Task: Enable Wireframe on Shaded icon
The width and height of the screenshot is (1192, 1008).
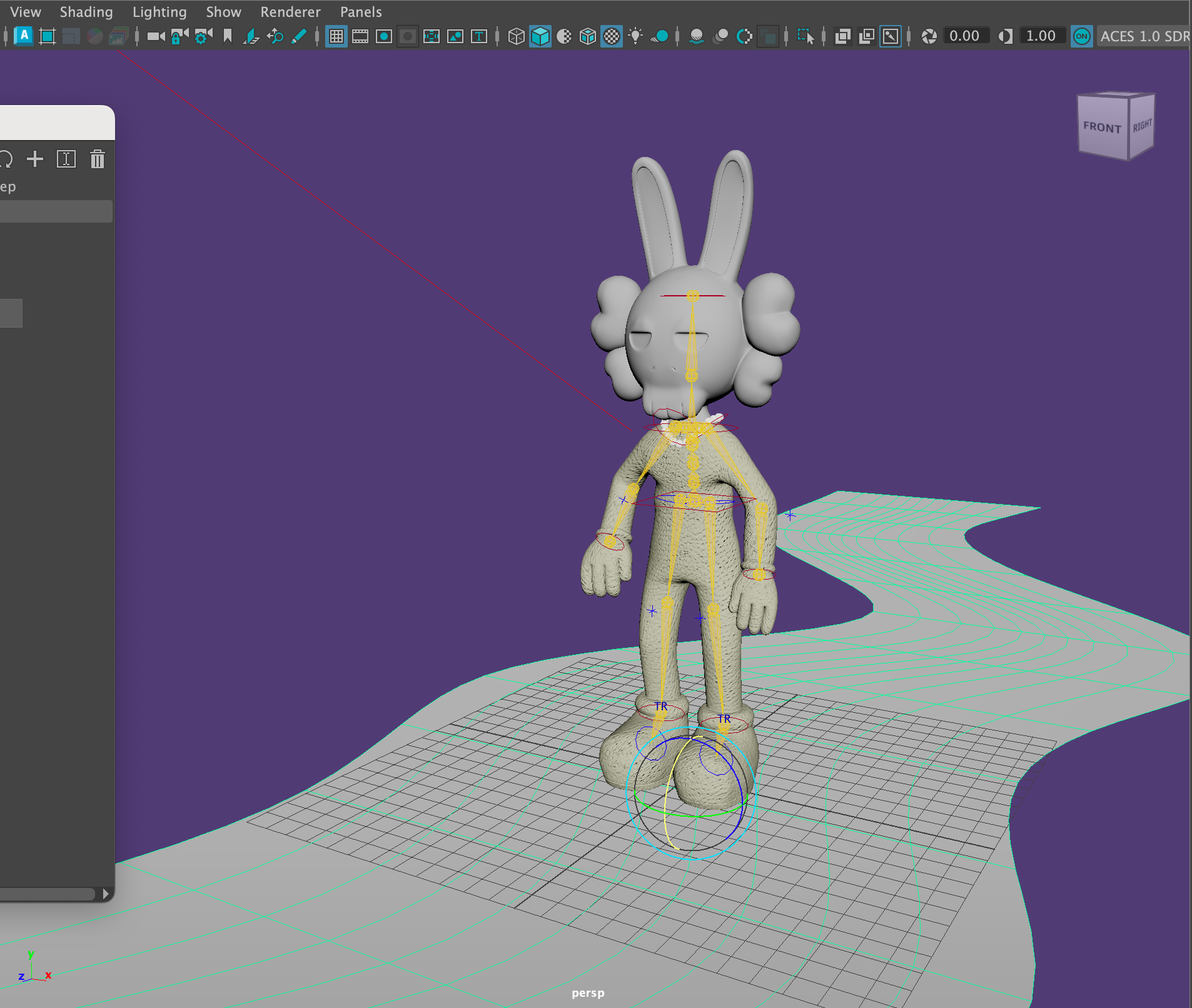Action: 588,36
